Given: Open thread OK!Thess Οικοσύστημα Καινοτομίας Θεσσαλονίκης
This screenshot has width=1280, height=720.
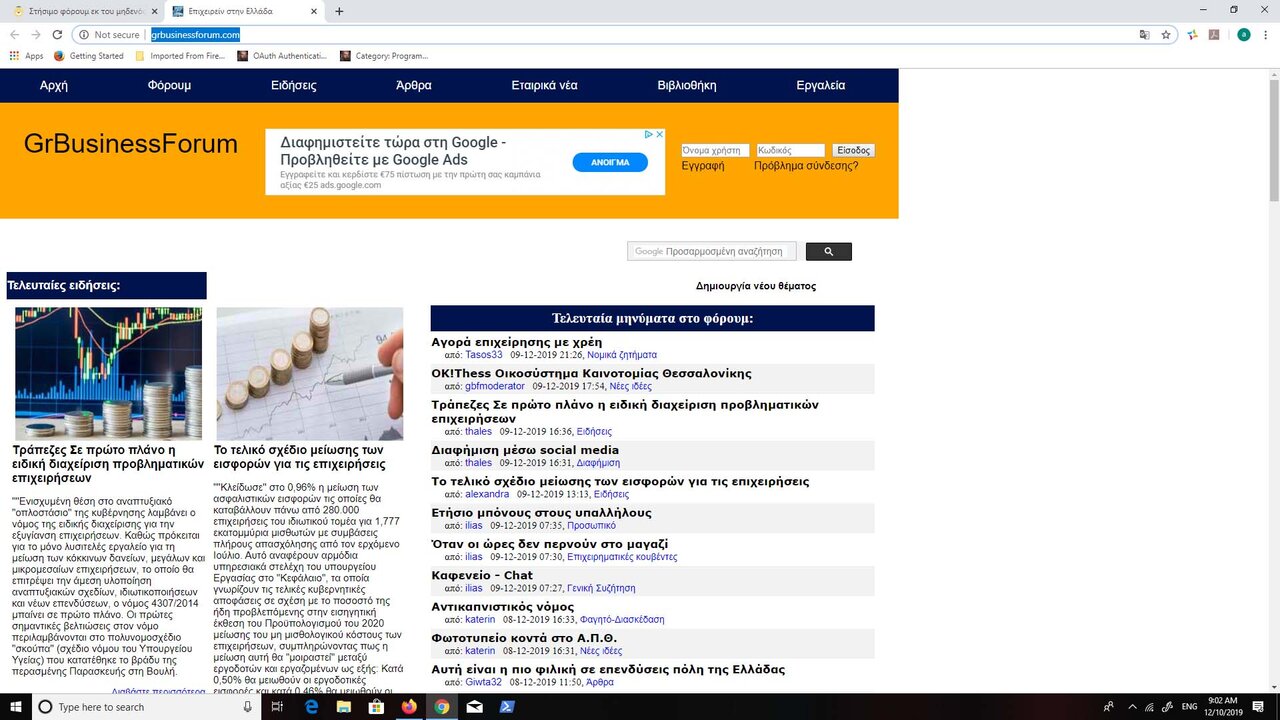Looking at the screenshot, I should 592,373.
